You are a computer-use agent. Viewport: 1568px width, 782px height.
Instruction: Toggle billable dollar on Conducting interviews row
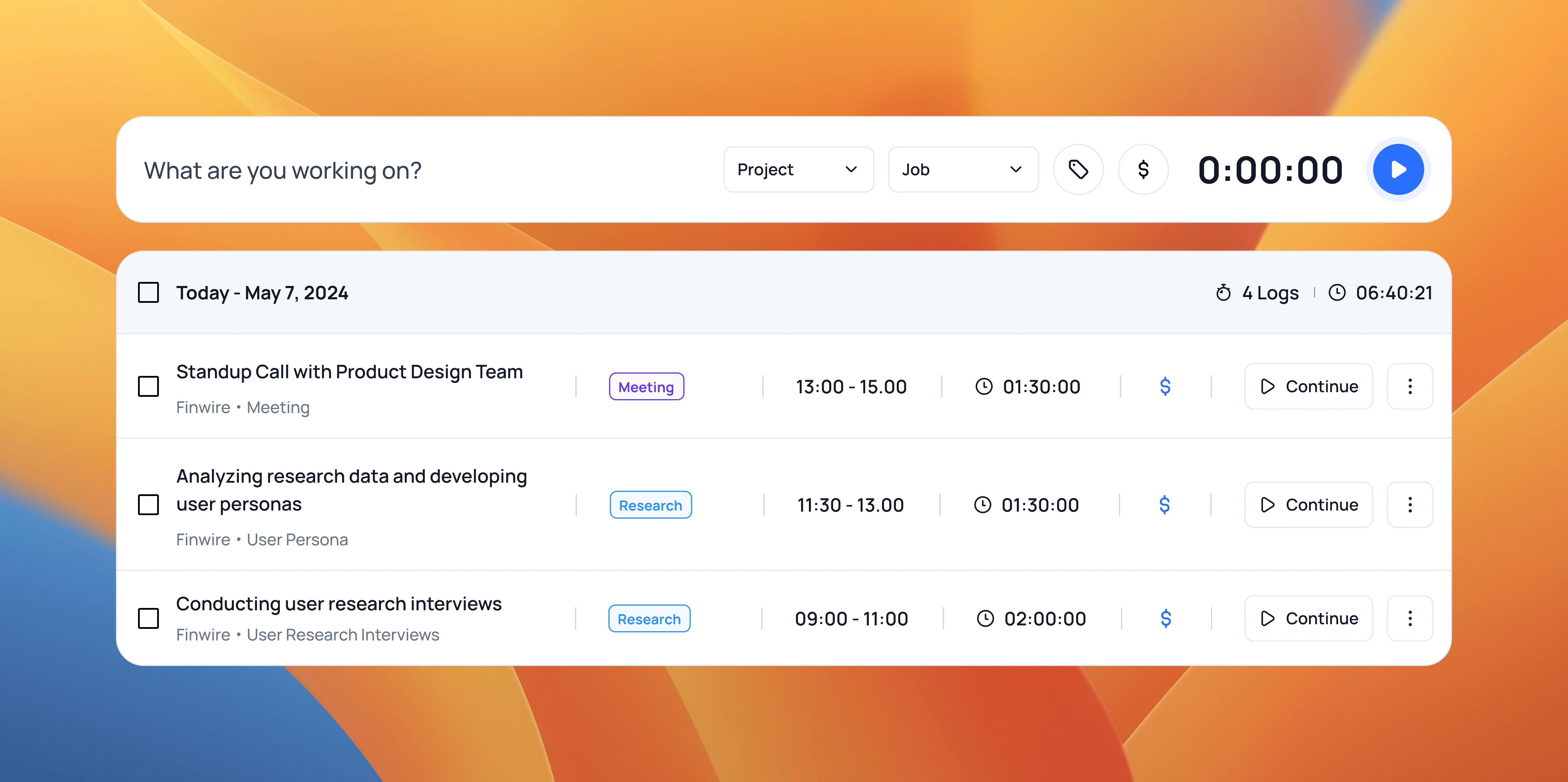pyautogui.click(x=1166, y=618)
